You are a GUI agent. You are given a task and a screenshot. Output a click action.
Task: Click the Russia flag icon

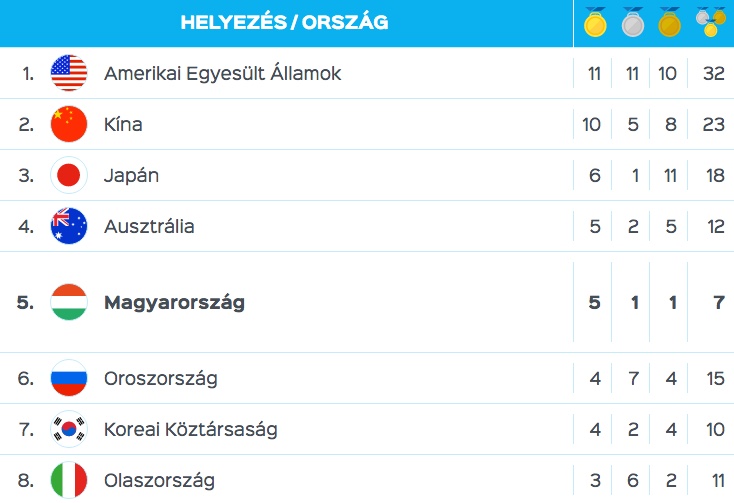point(69,378)
